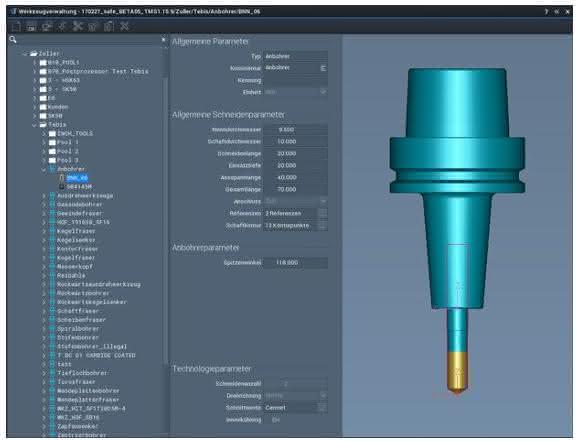Viewport: 580px width, 441px height.
Task: Toggle the Innenkühlung Ein switch
Action: 276,420
